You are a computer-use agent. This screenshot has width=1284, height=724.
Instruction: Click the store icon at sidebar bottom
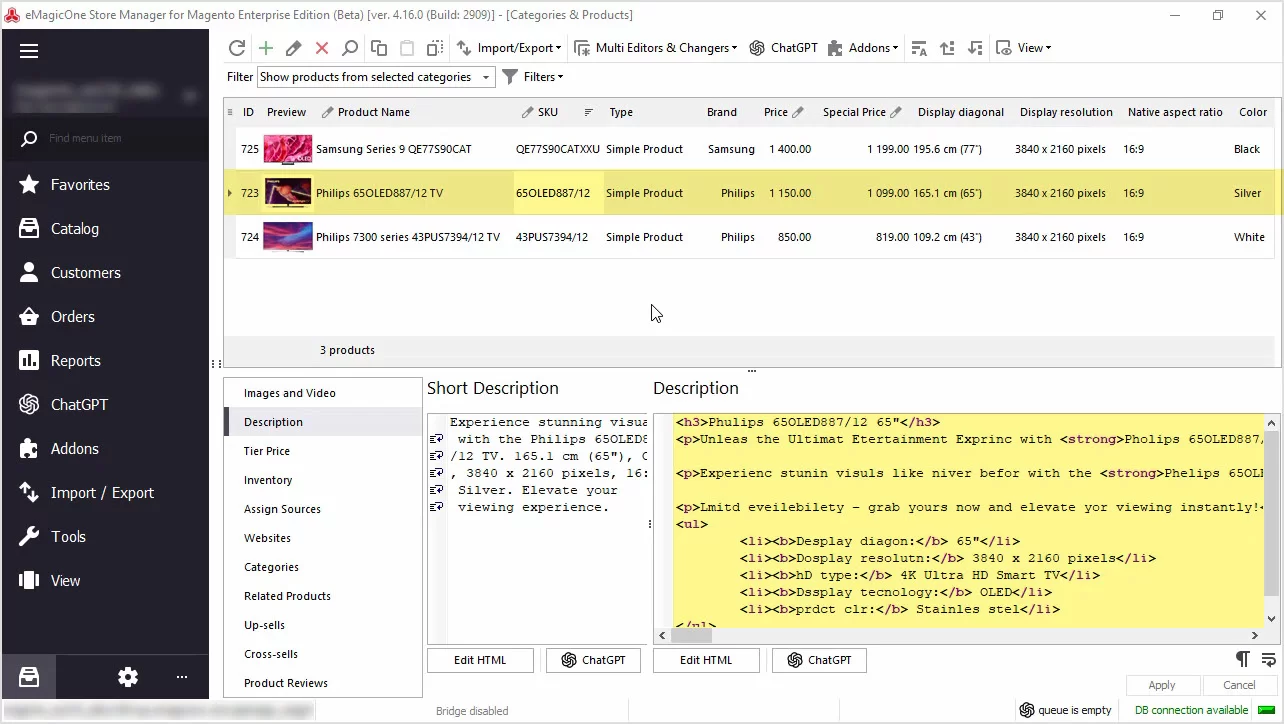[29, 677]
